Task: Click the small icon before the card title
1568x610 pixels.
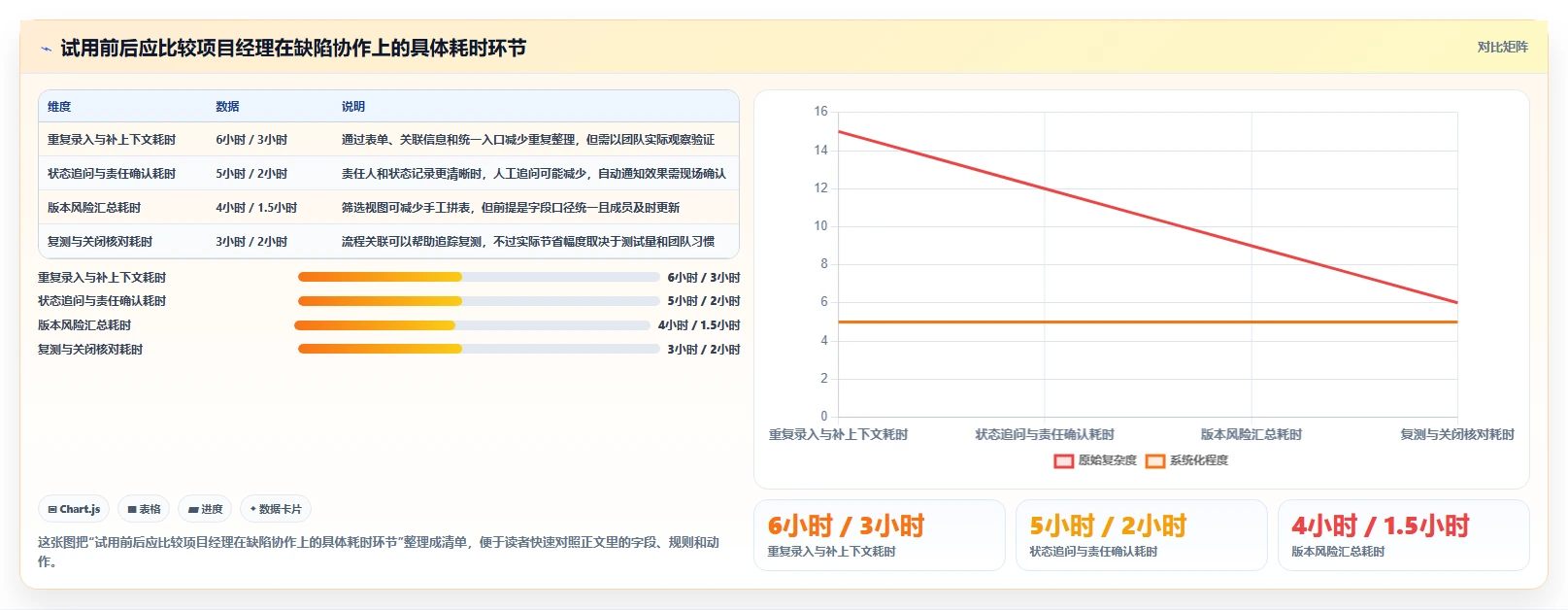Action: click(46, 49)
